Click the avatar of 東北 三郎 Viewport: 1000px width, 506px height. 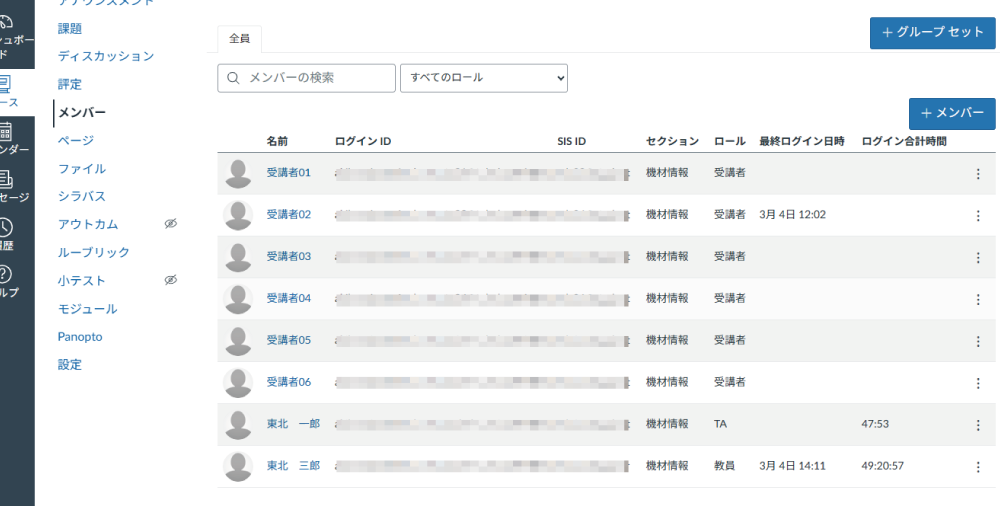(x=238, y=467)
